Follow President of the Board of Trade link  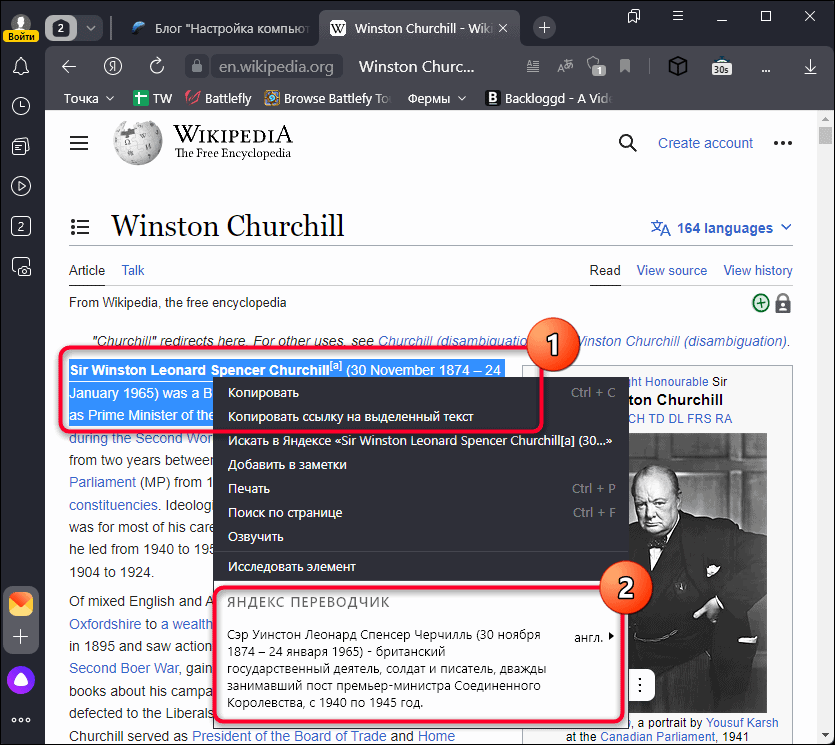289,736
